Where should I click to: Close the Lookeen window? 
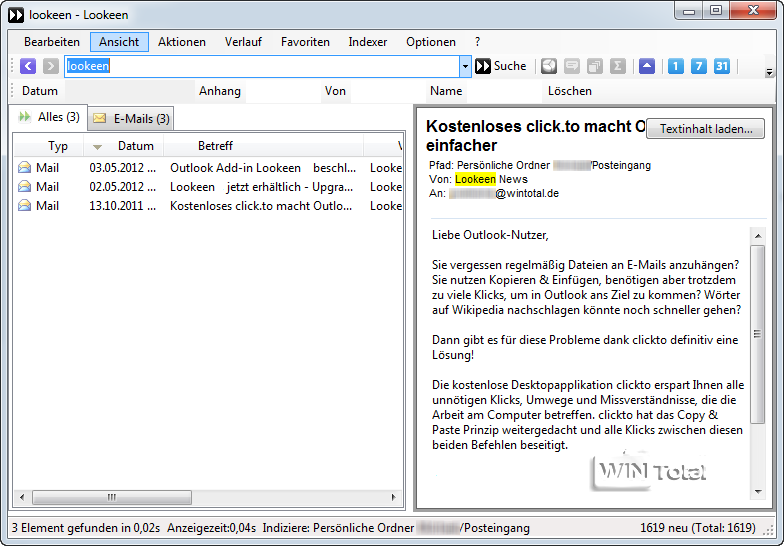[x=753, y=10]
